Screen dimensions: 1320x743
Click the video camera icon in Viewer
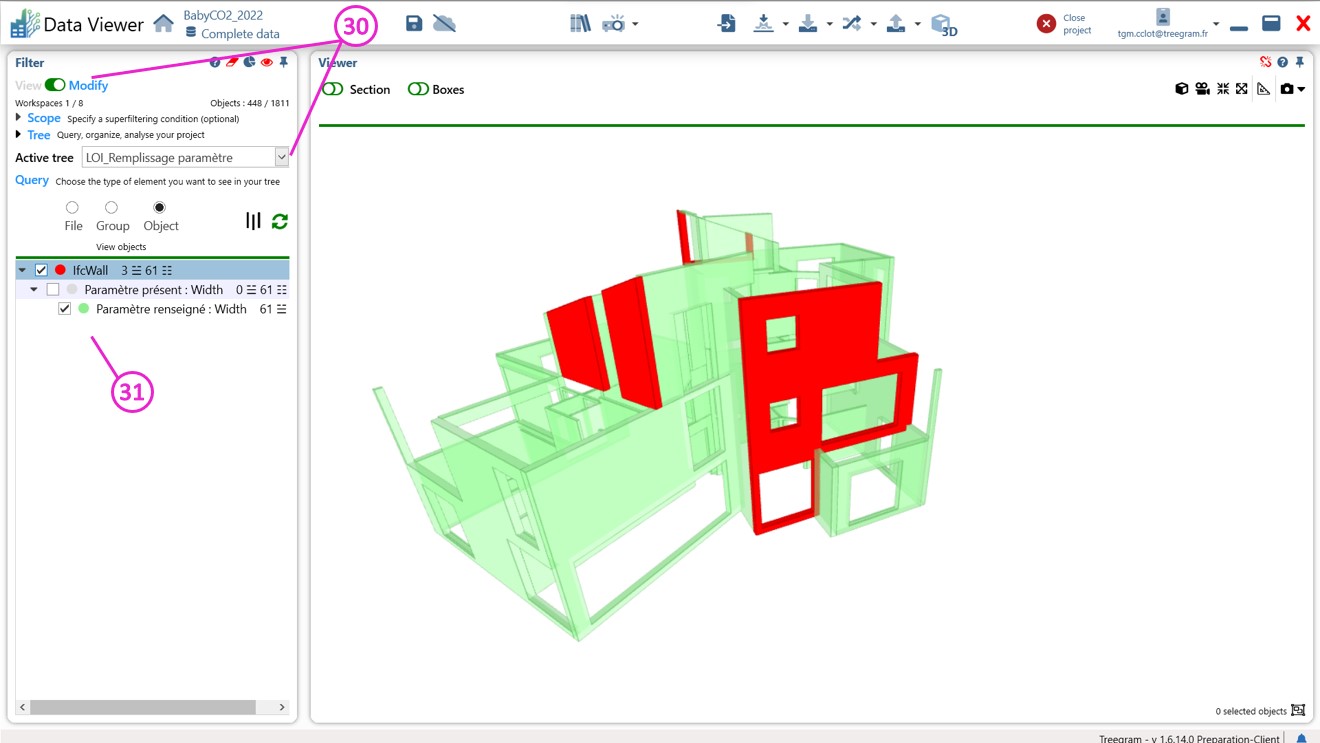tap(1202, 89)
